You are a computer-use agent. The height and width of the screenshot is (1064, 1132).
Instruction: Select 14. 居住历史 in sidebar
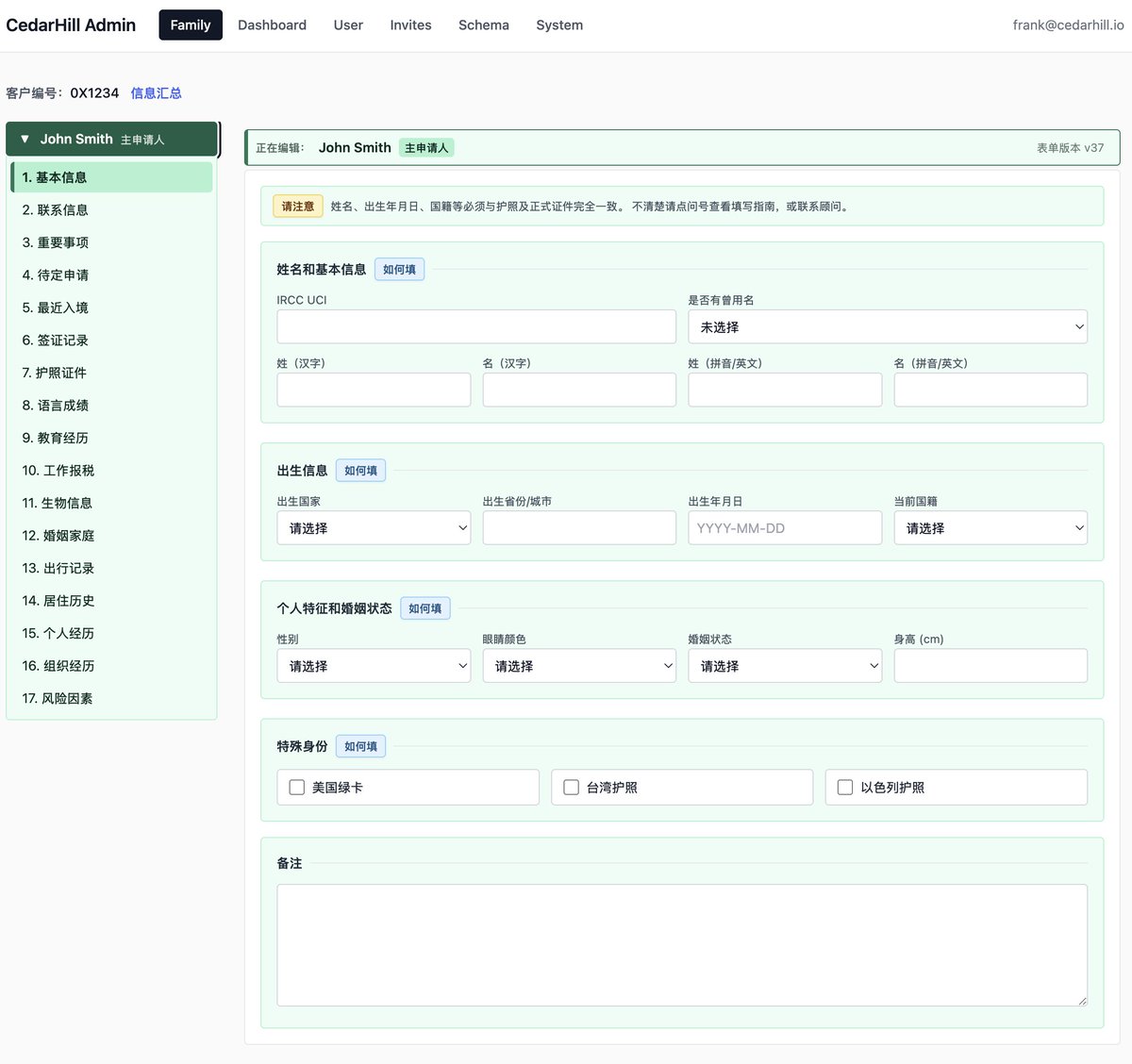[111, 600]
